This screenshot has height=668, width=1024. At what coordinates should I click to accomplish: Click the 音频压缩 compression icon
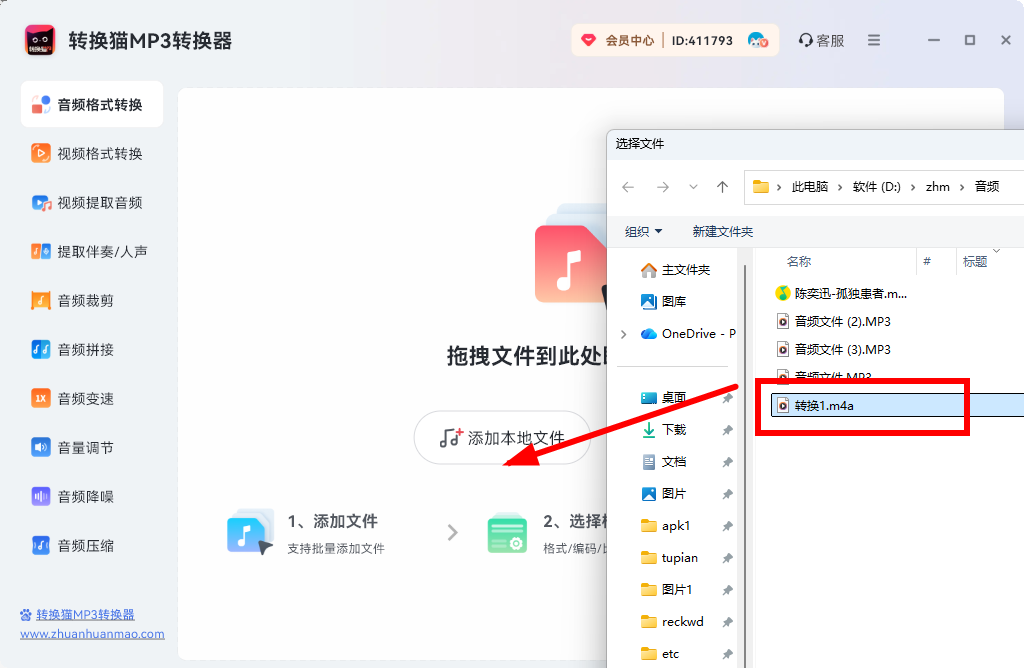40,545
